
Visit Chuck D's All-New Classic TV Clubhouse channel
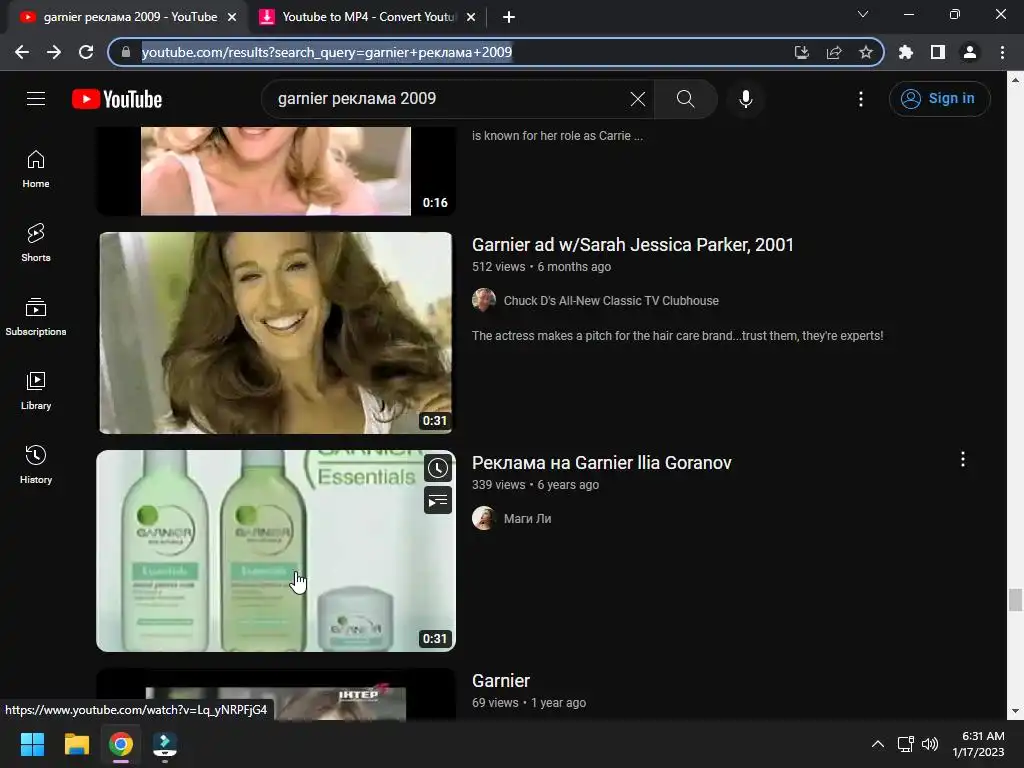point(611,301)
